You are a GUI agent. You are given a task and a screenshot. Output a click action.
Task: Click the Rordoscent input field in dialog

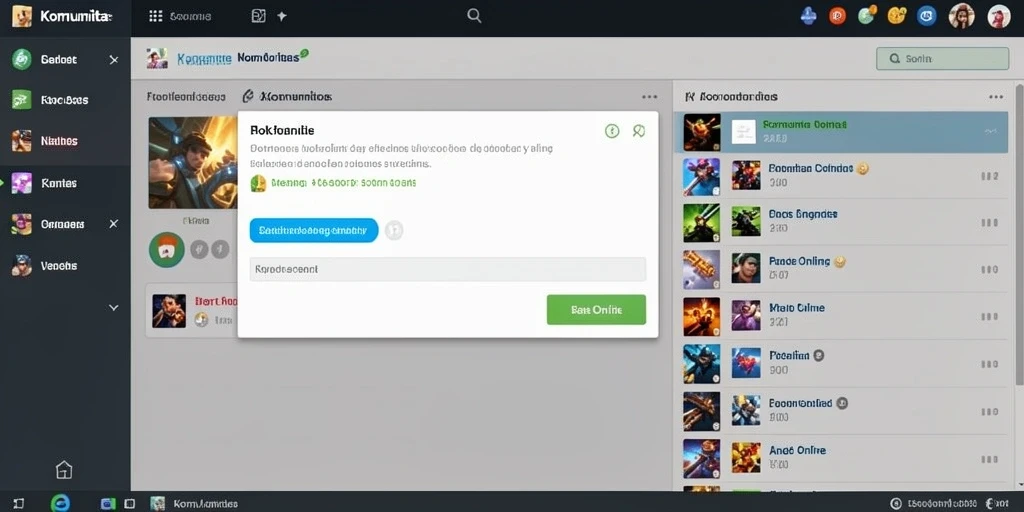point(448,269)
